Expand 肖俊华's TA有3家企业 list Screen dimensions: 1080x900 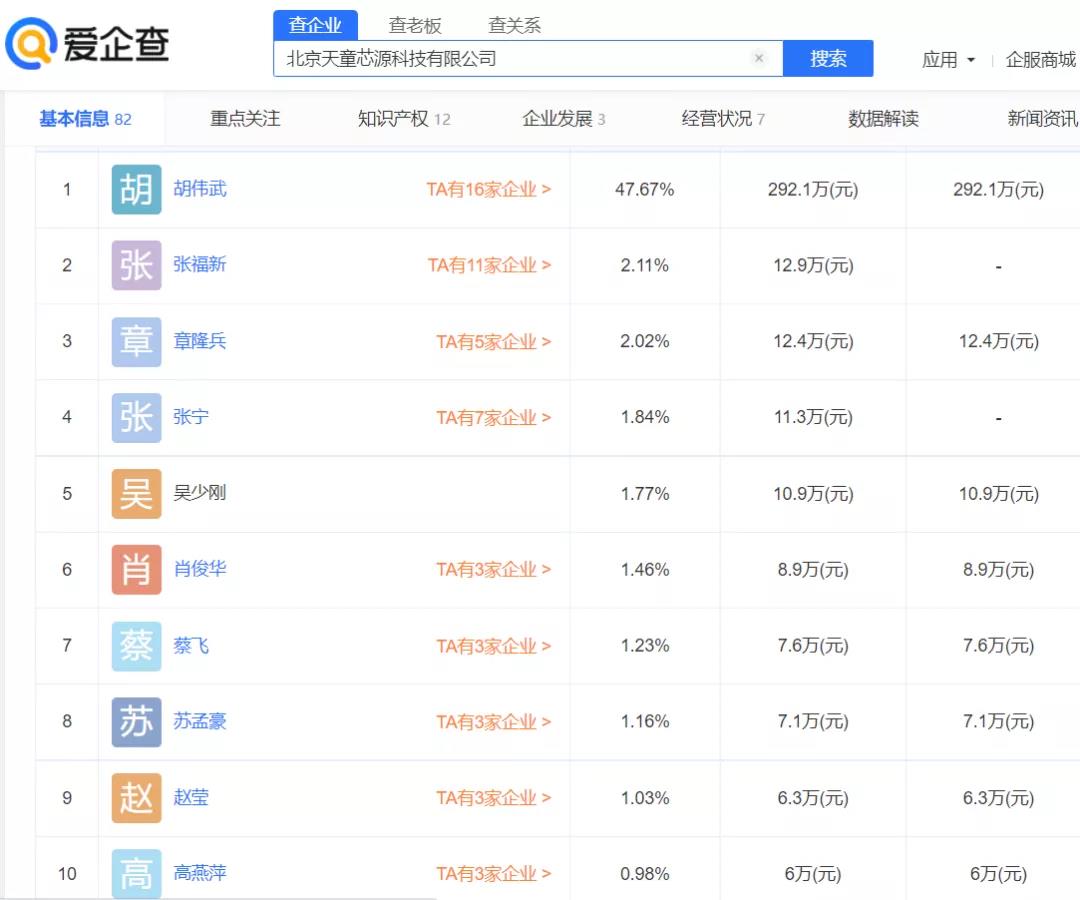493,569
